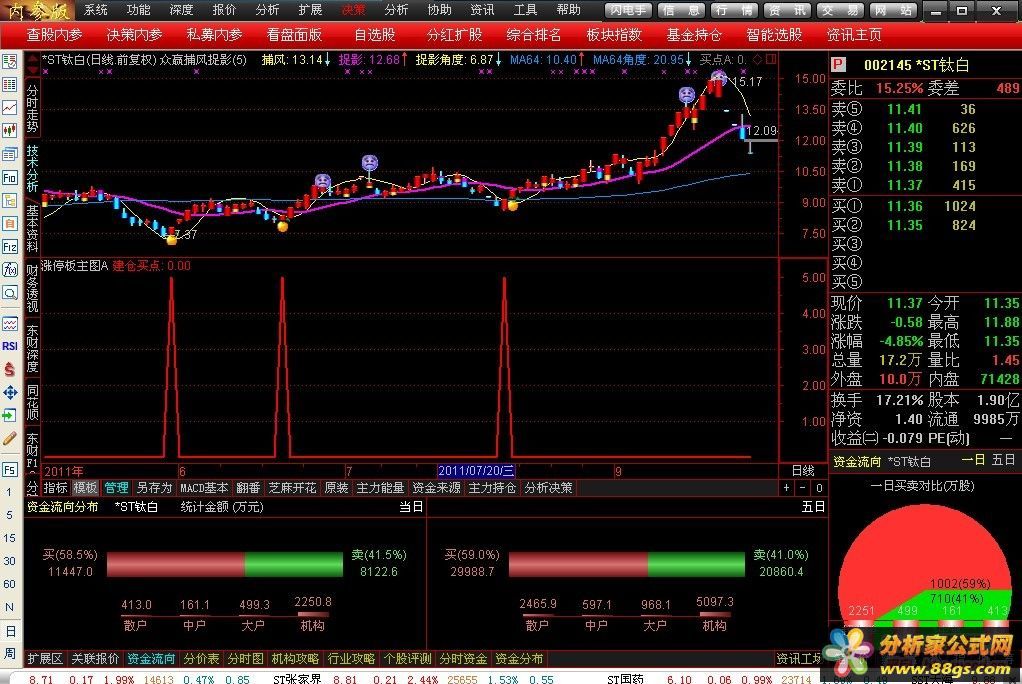Open 基金持仓 in red toolbar
This screenshot has height=684, width=1022.
pyautogui.click(x=694, y=35)
